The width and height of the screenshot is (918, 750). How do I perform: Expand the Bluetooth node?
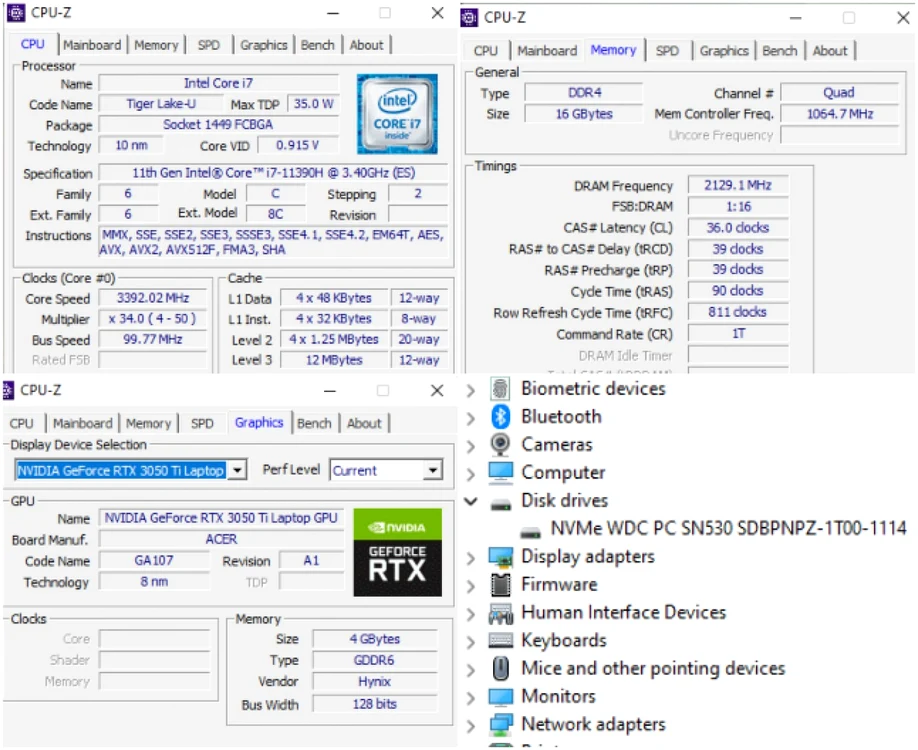(x=471, y=417)
